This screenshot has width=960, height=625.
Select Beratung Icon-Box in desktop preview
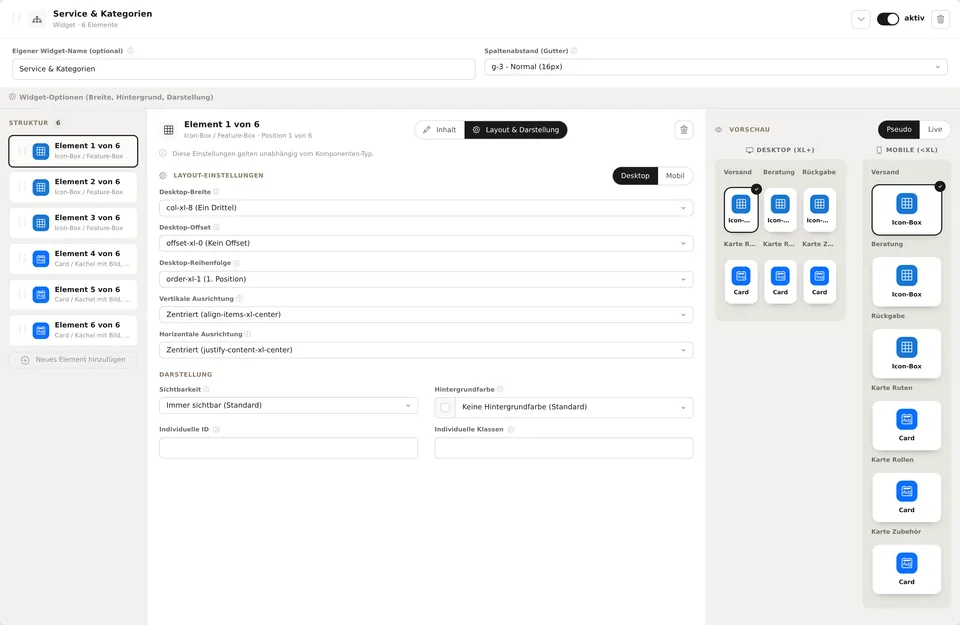tap(780, 209)
